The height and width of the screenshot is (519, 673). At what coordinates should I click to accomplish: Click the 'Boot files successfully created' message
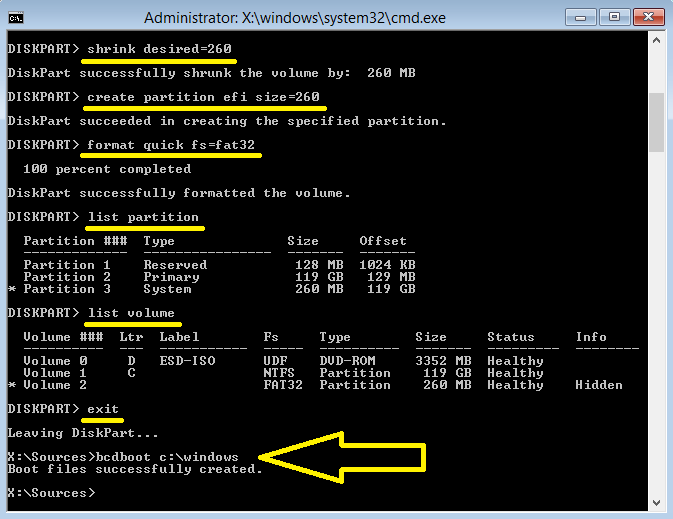pyautogui.click(x=134, y=469)
